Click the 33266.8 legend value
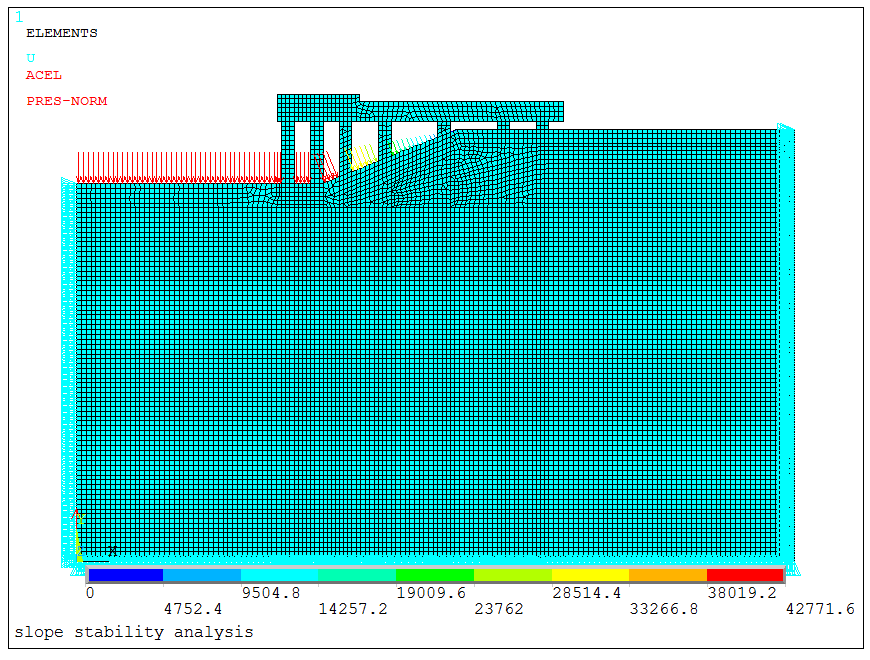 [x=665, y=609]
